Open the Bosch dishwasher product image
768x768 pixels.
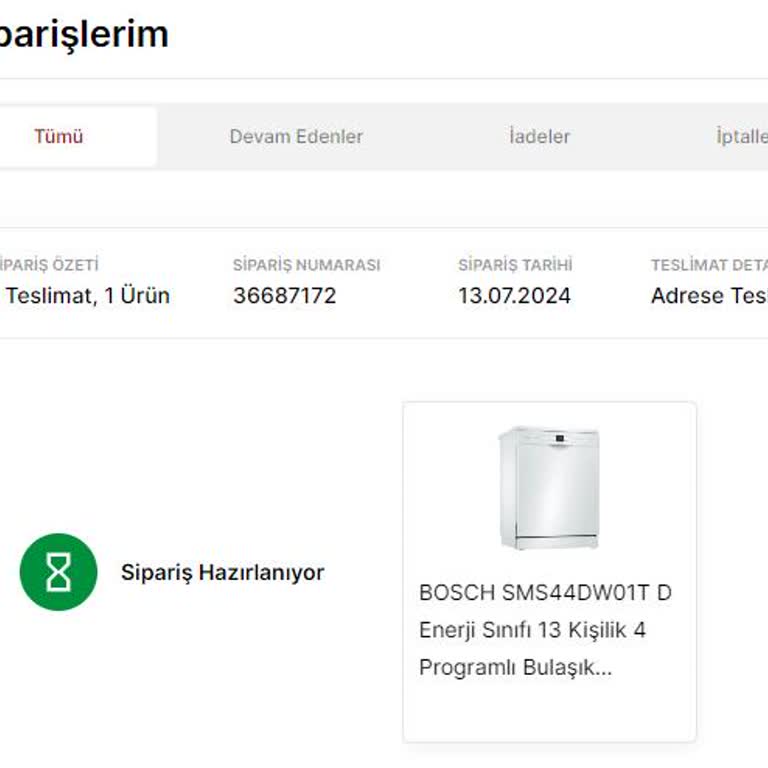549,488
